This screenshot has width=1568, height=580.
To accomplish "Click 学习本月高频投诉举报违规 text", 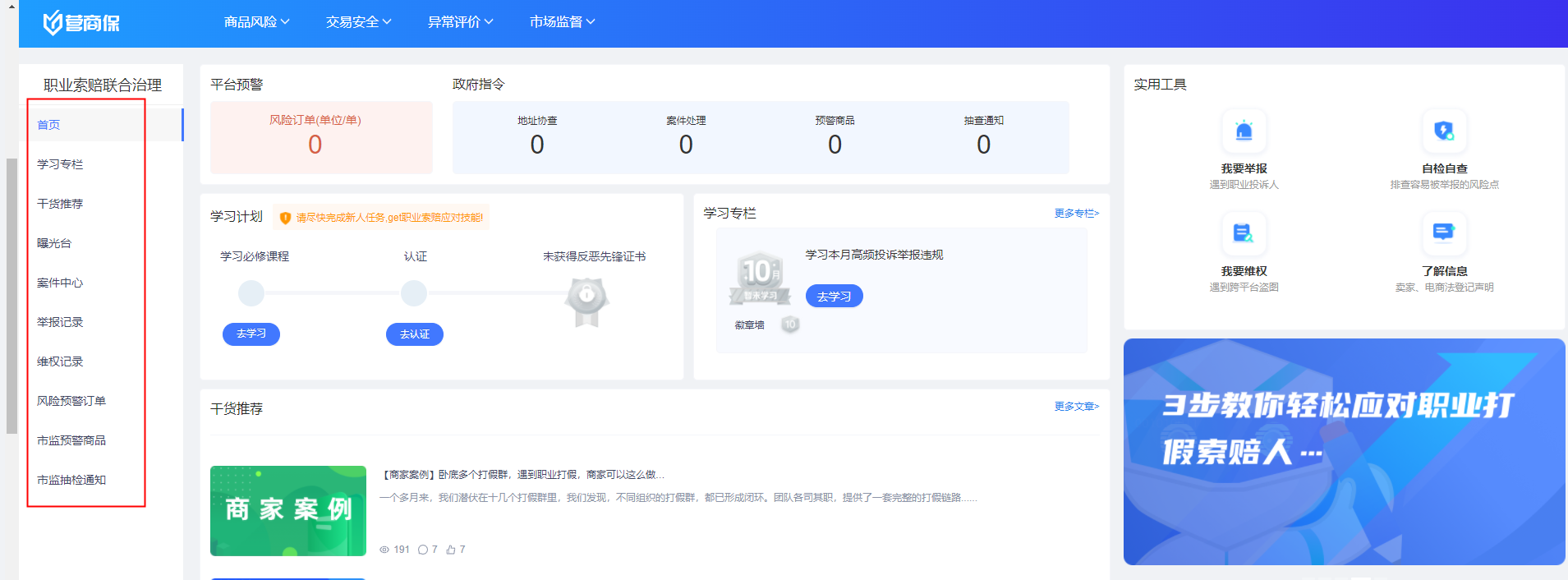I will coord(874,255).
